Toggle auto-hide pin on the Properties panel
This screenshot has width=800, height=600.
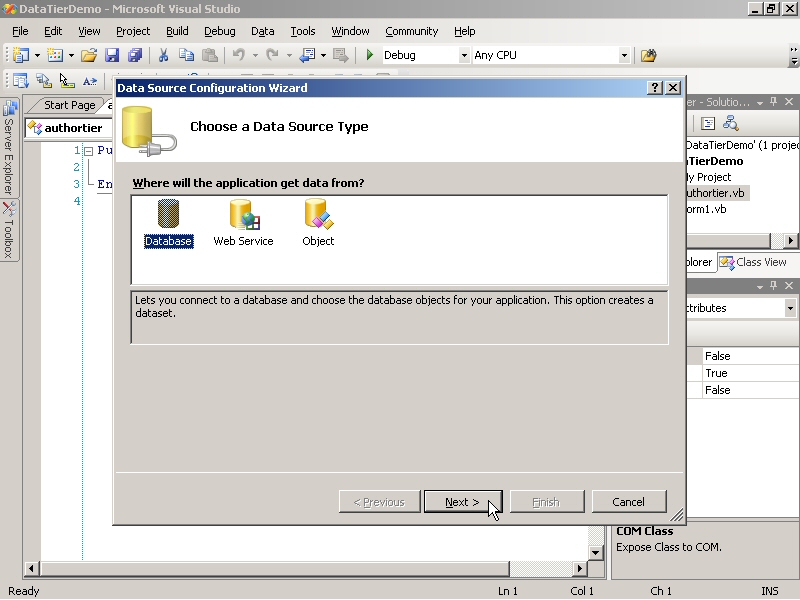pos(774,286)
